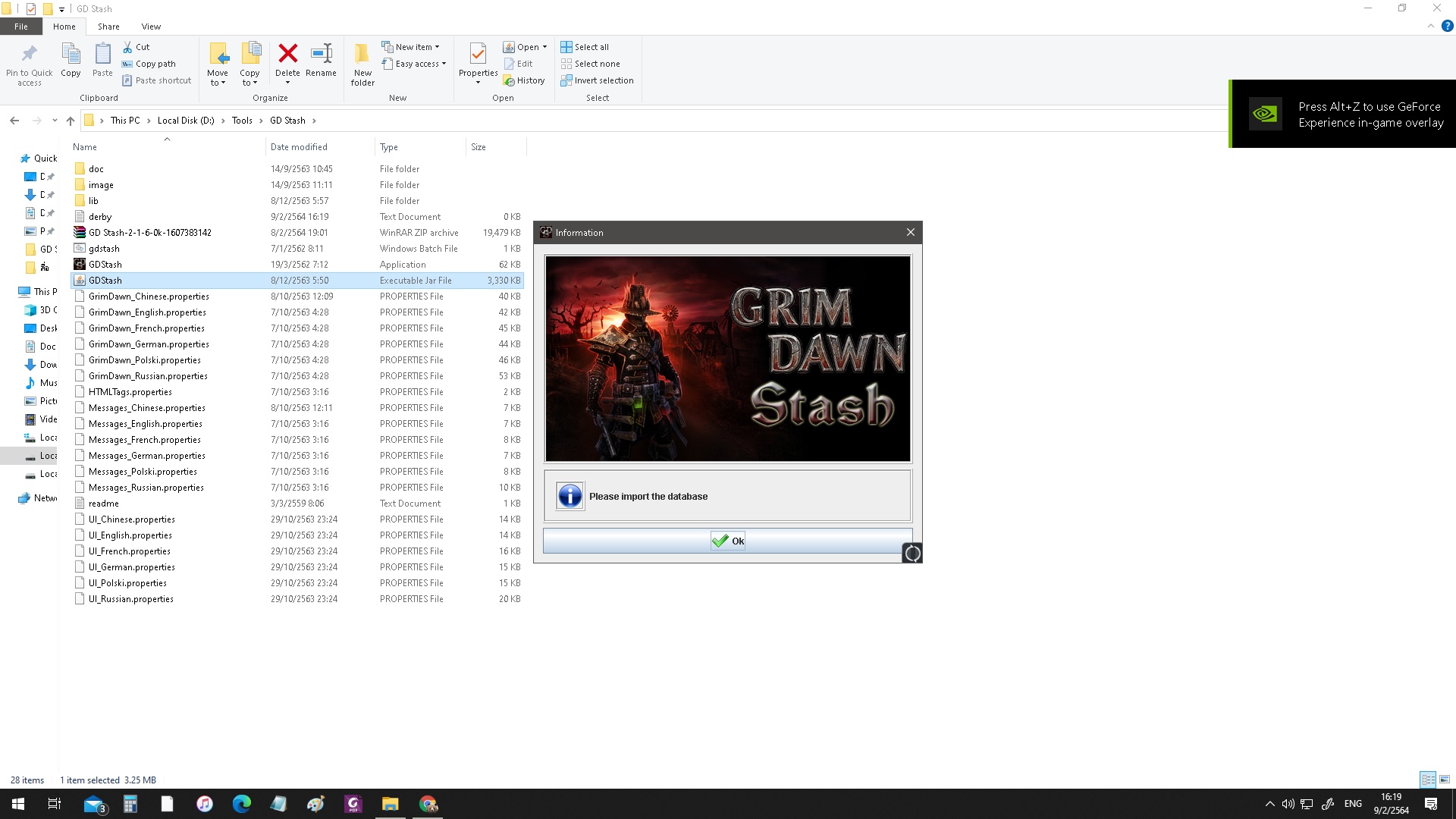Click Ok in Information dialog
1456x819 pixels.
pyautogui.click(x=727, y=541)
